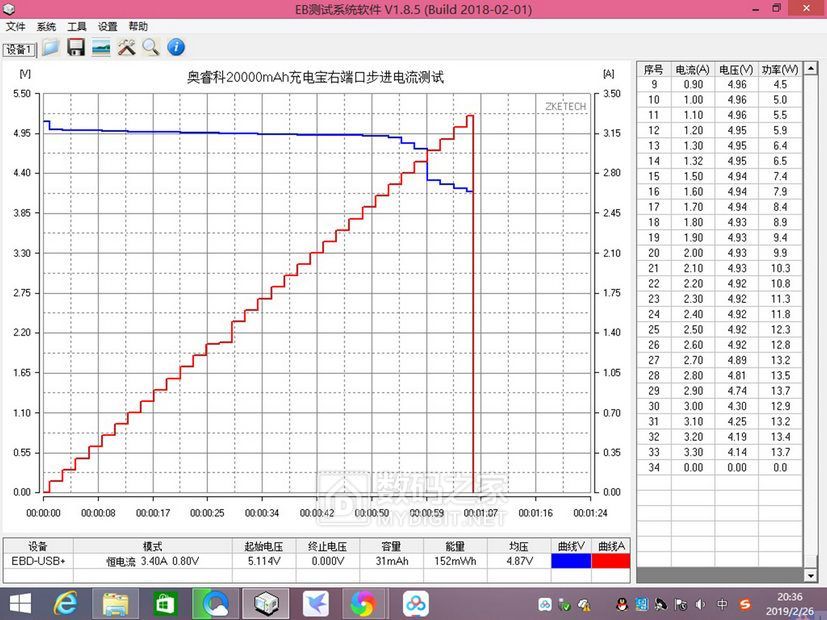This screenshot has height=620, width=827.
Task: Open the 工具 menu
Action: point(77,27)
